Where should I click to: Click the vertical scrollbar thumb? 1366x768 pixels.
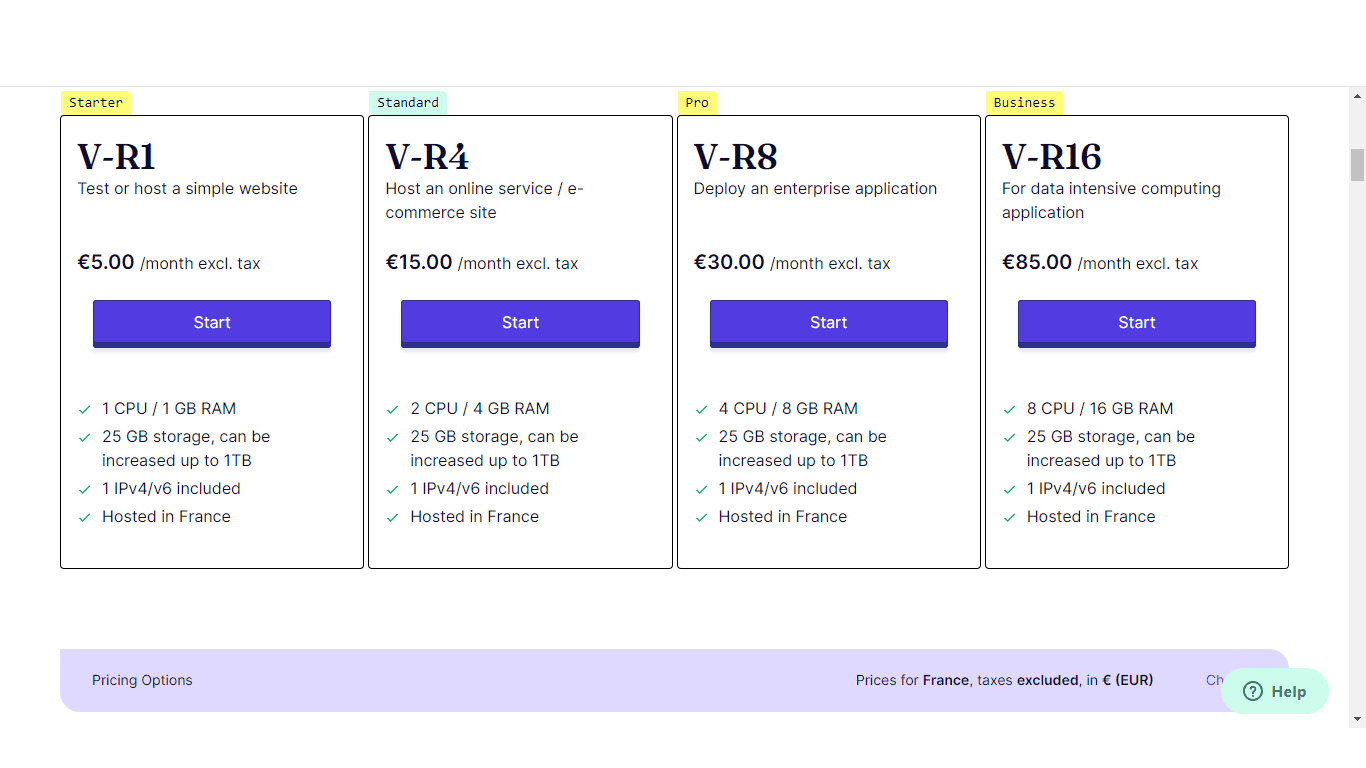tap(1357, 165)
